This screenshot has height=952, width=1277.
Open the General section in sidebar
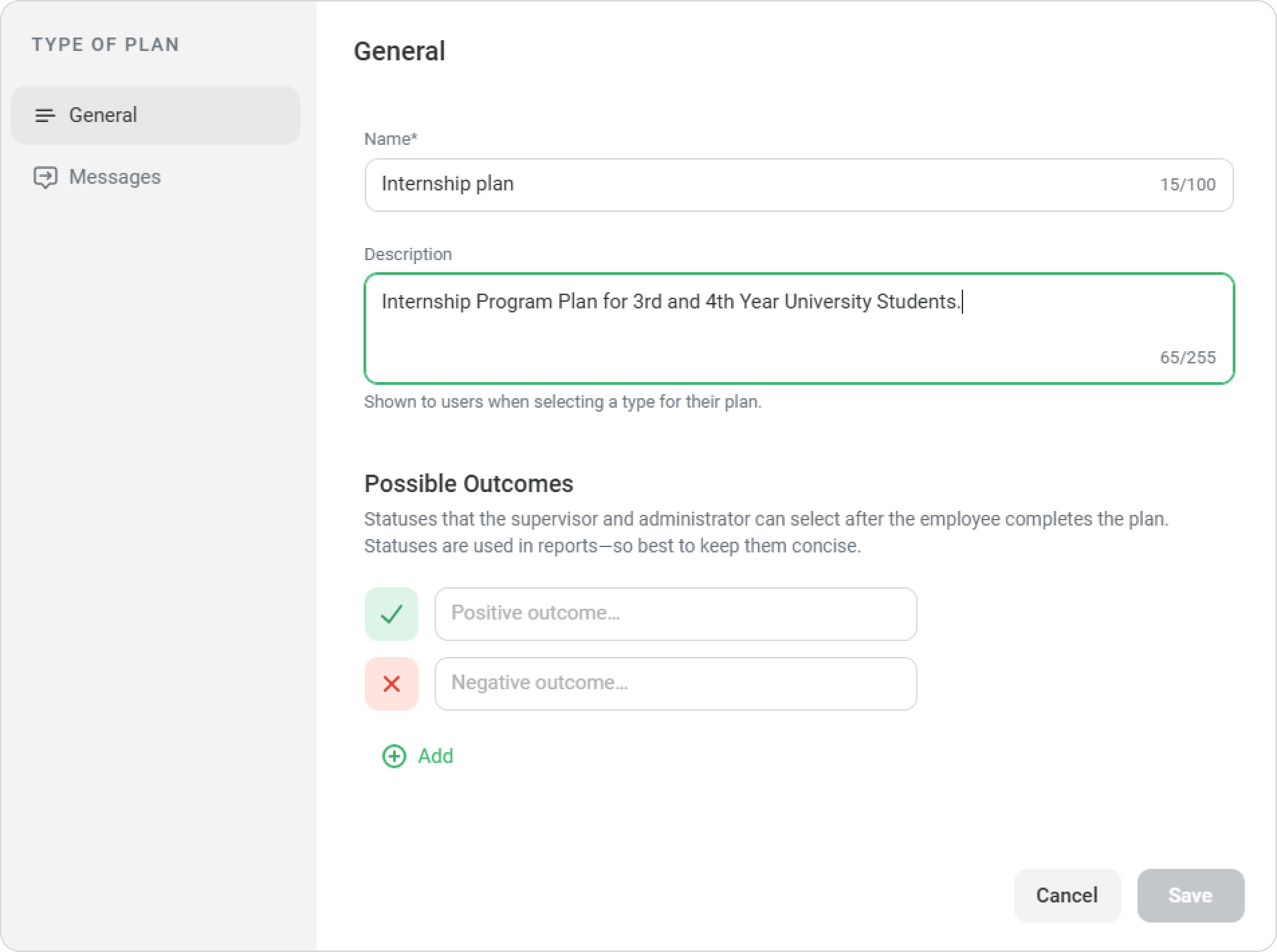pyautogui.click(x=155, y=115)
